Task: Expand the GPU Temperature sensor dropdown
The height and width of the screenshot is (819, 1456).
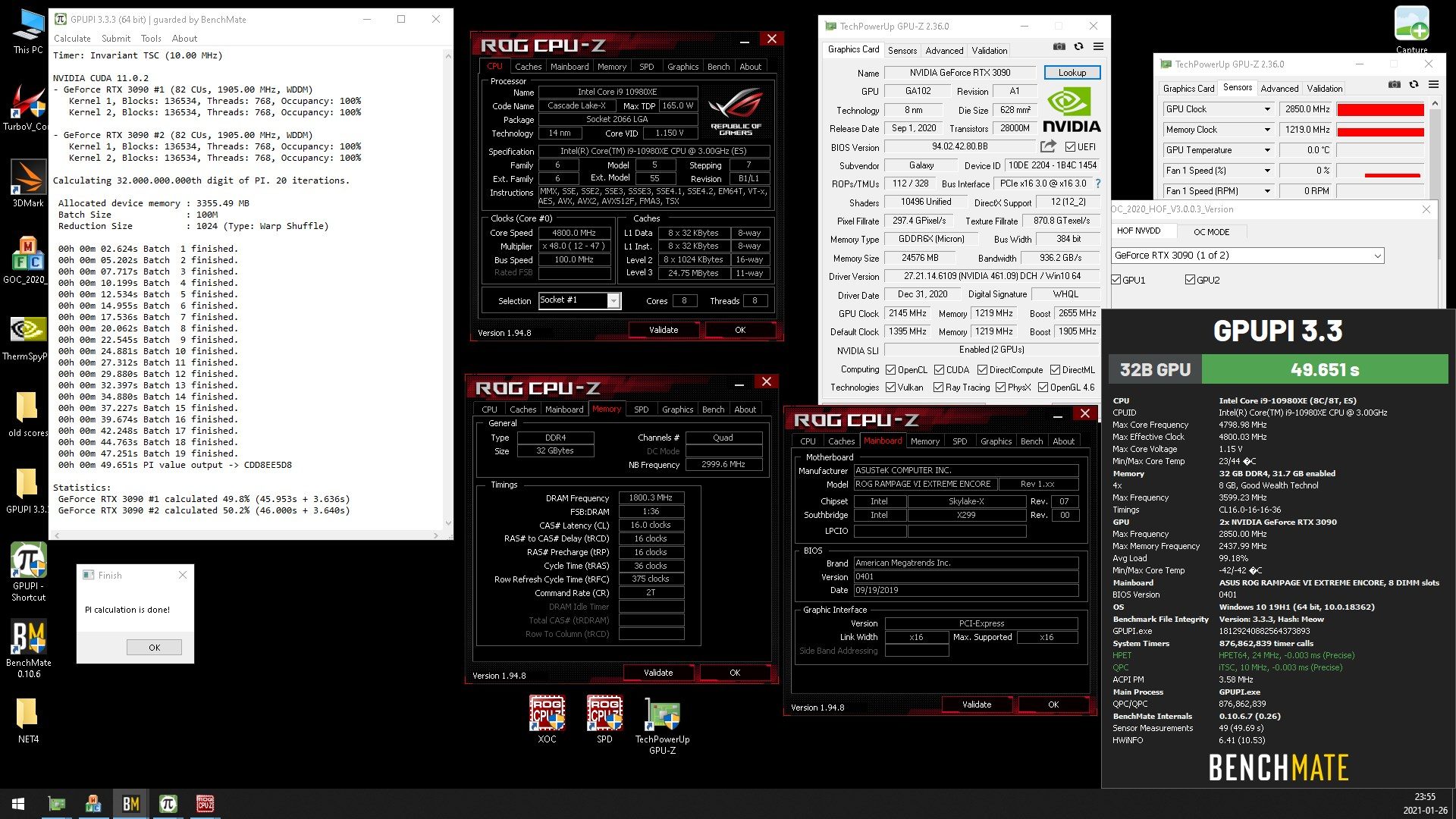Action: 1266,150
